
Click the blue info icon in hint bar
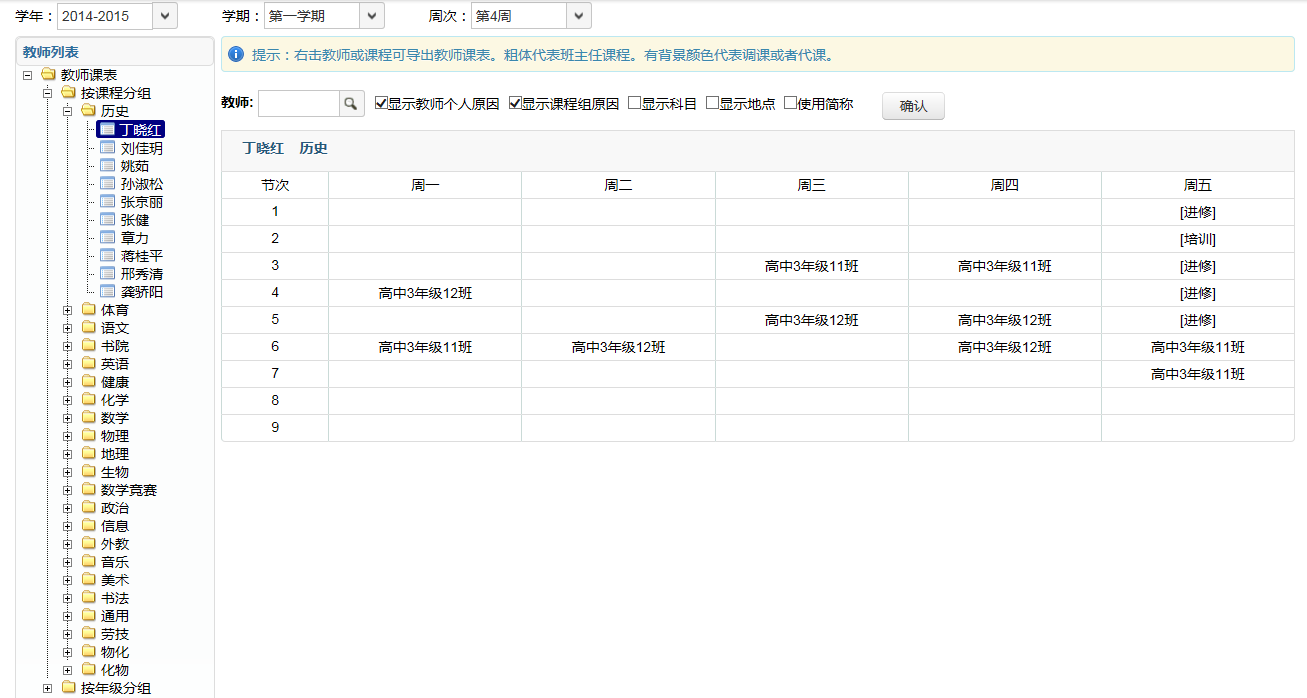pyautogui.click(x=236, y=54)
